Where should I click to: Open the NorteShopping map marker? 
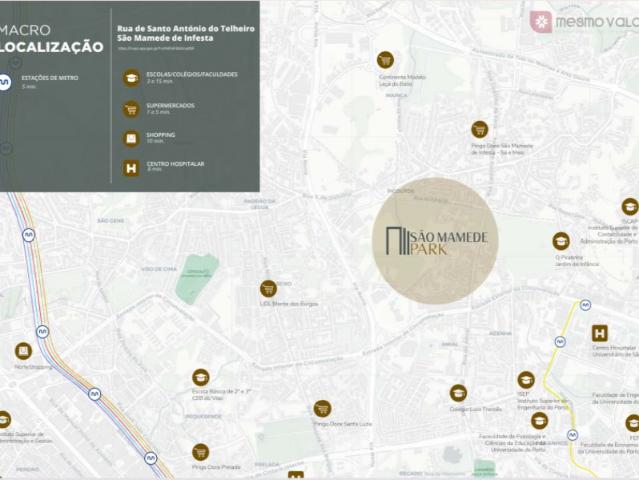pos(23,351)
